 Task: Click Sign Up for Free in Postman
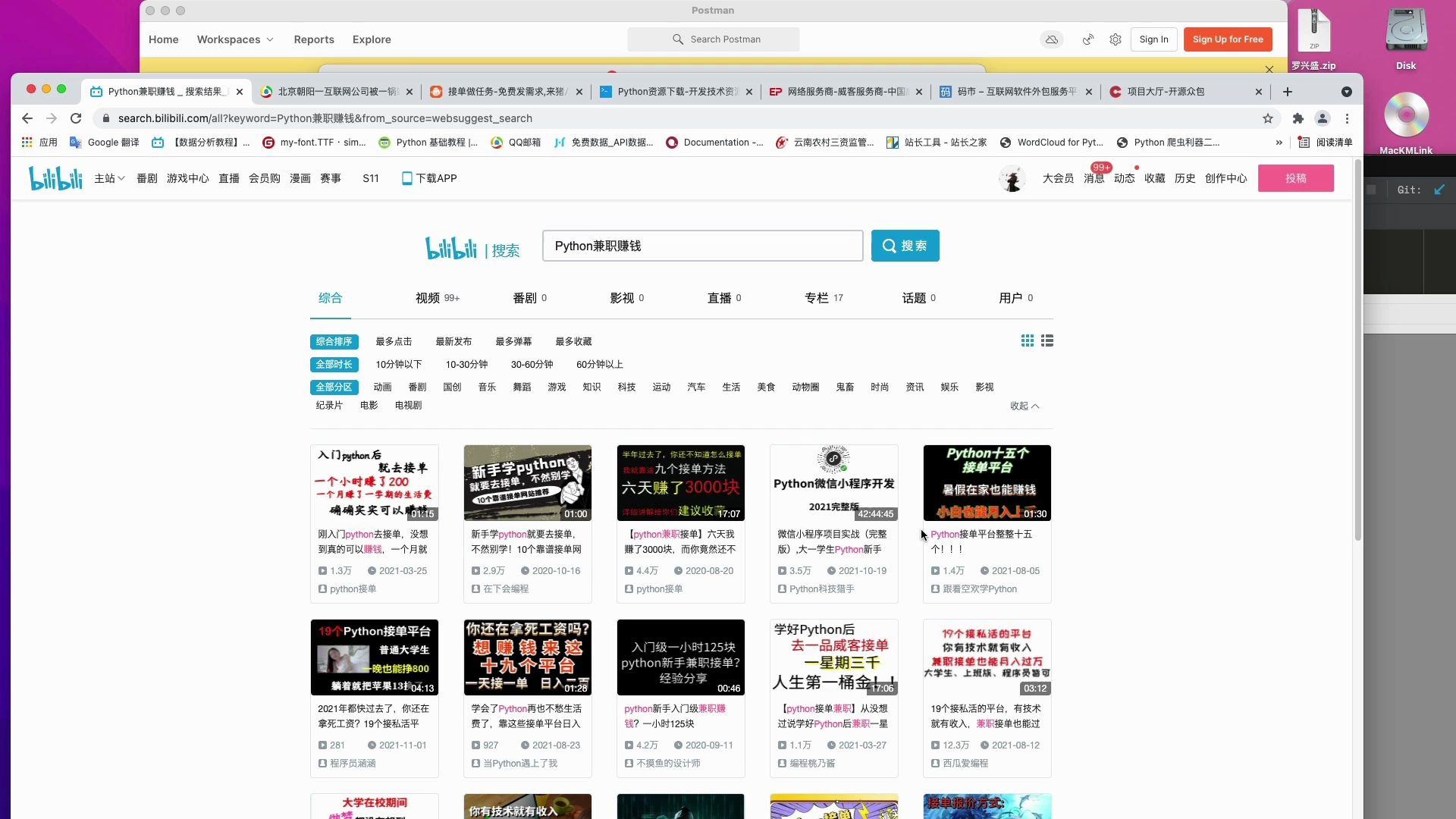pos(1228,39)
